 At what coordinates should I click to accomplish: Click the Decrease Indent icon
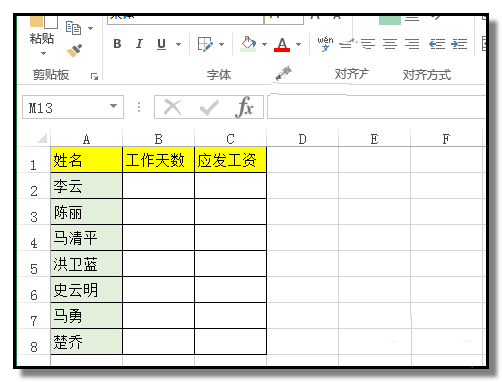(437, 44)
